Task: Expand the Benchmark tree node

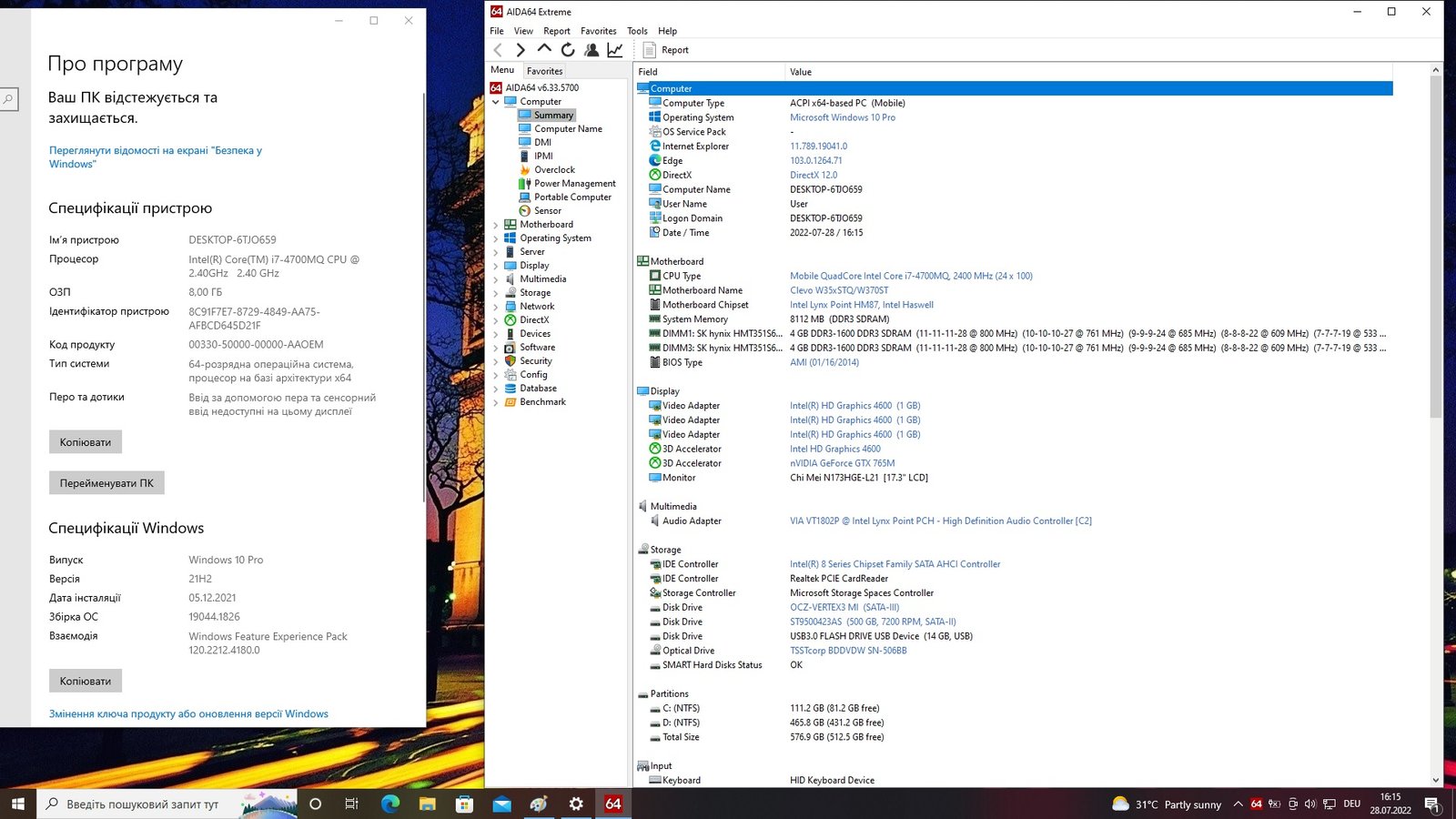Action: (496, 402)
